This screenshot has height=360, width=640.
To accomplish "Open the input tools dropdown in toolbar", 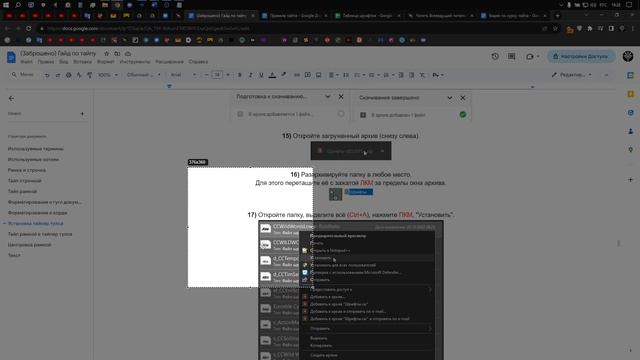I will point(438,75).
